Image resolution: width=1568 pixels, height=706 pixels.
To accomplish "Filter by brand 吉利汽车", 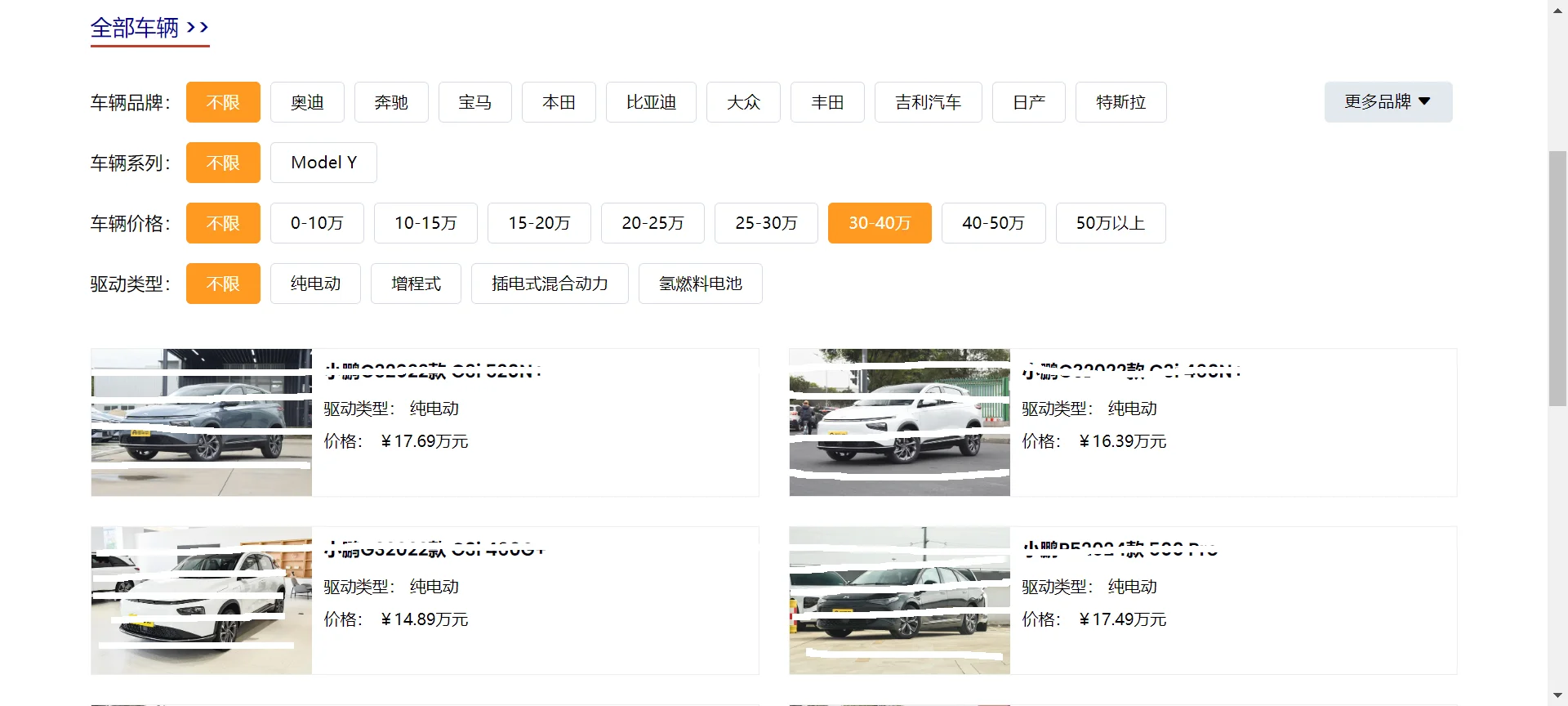I will (929, 102).
